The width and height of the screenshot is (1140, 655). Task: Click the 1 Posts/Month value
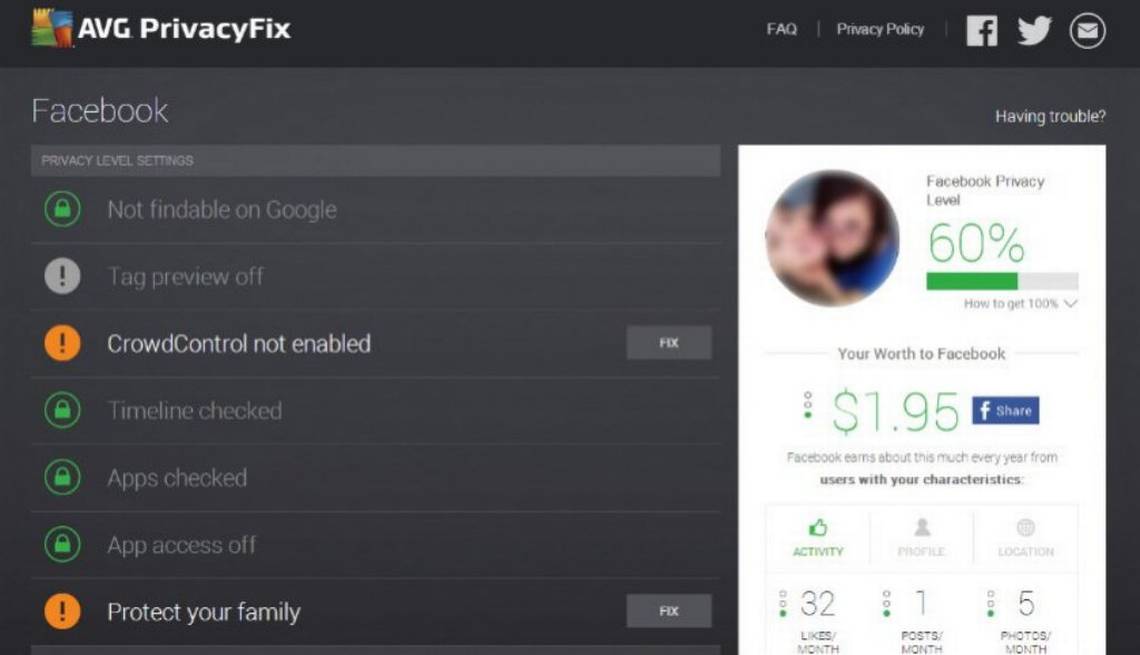pos(921,603)
